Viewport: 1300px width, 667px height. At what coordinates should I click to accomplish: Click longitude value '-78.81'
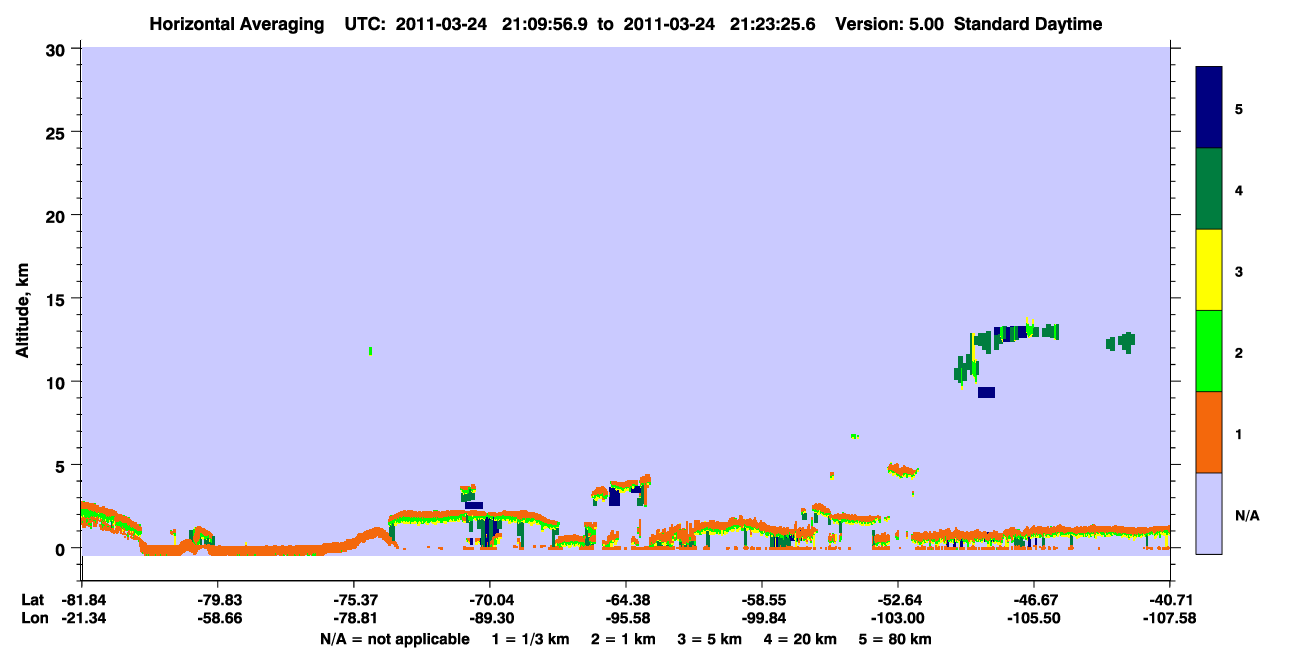(354, 618)
